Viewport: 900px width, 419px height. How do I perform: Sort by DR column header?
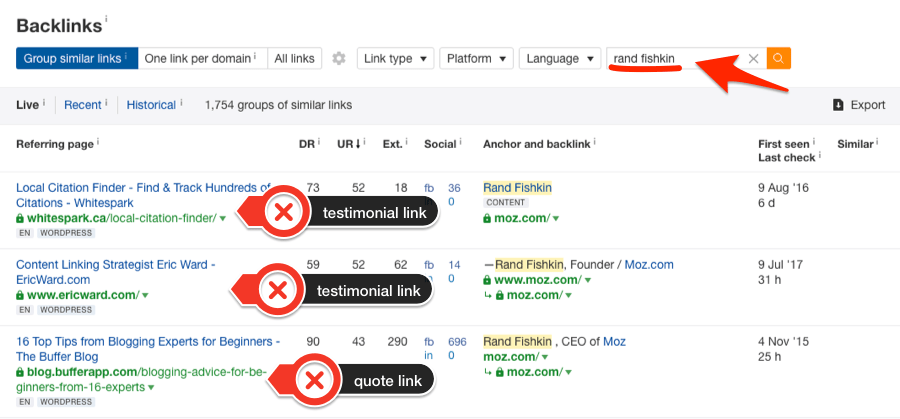[x=307, y=144]
